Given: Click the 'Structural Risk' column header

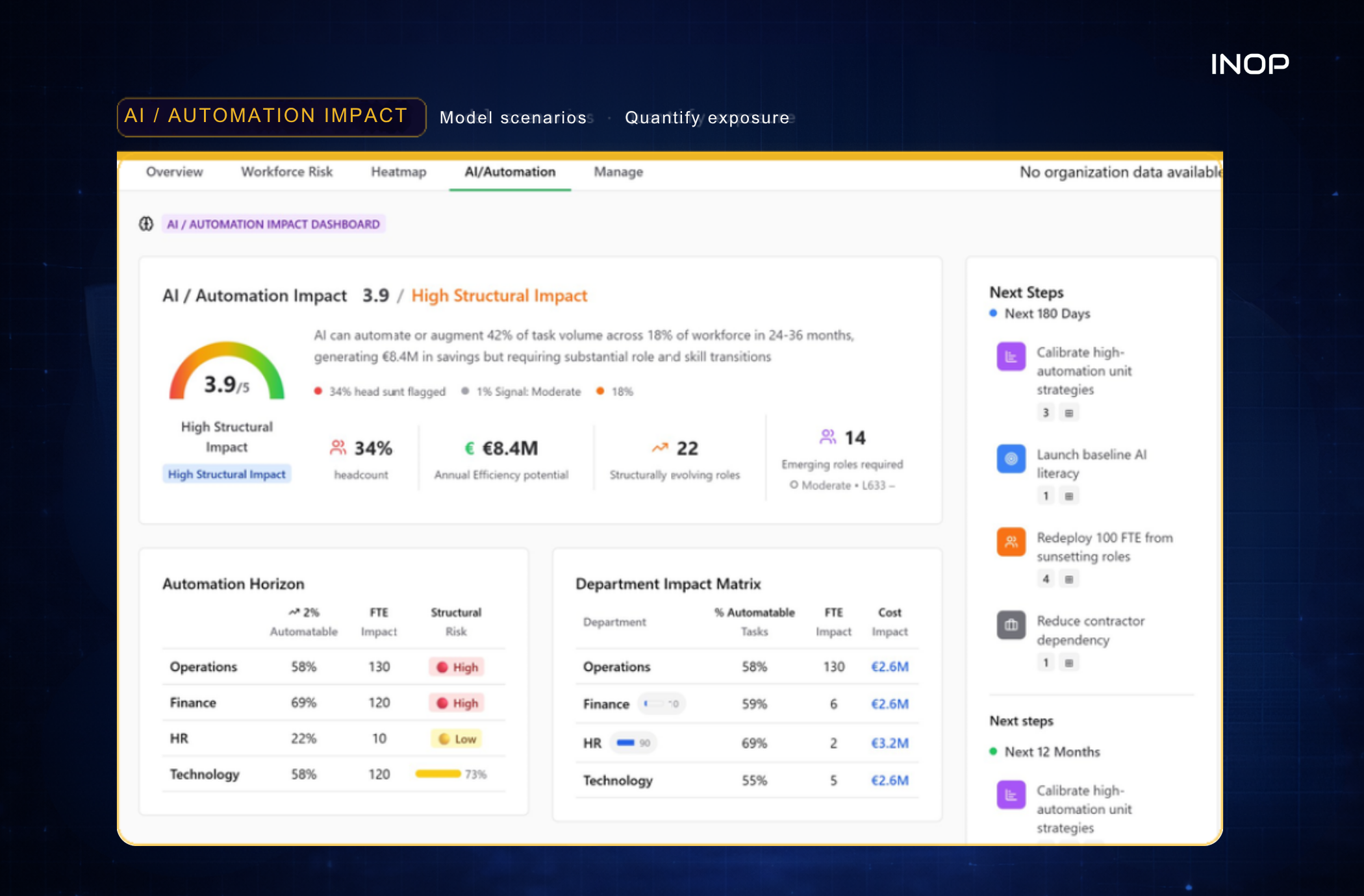Looking at the screenshot, I should 456,621.
